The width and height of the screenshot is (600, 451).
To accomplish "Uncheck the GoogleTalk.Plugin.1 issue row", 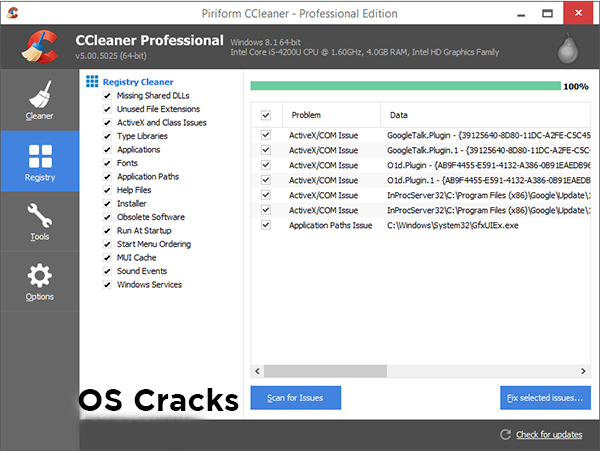I will coord(266,150).
